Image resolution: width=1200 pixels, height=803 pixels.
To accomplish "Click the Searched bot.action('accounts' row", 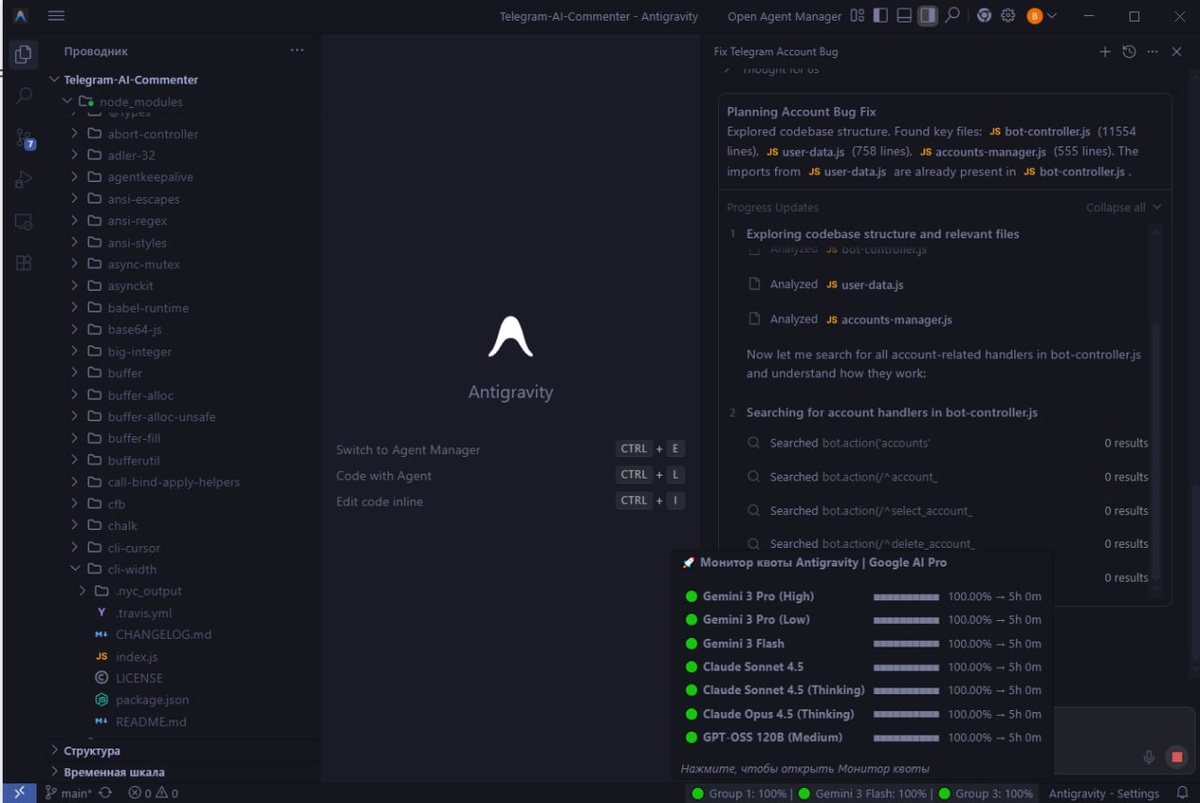I will (x=948, y=443).
